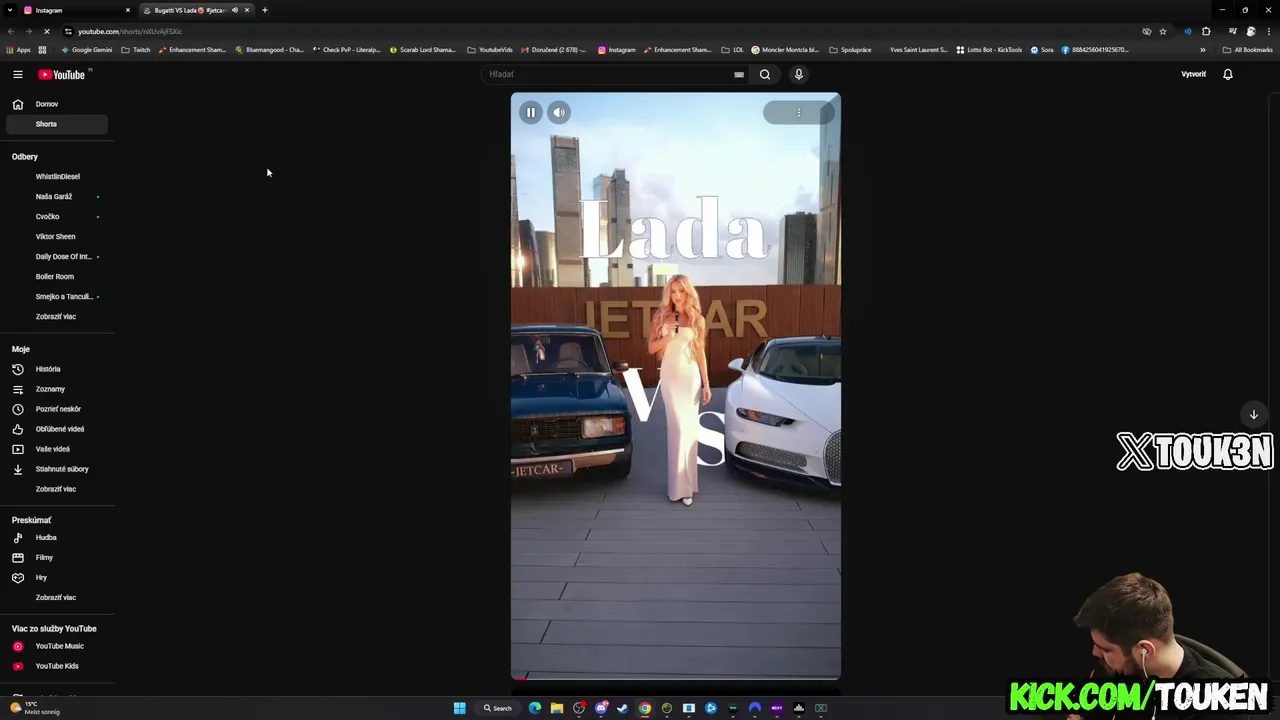This screenshot has height=720, width=1280.
Task: Open Microsoft Edge from taskbar
Action: click(x=535, y=708)
